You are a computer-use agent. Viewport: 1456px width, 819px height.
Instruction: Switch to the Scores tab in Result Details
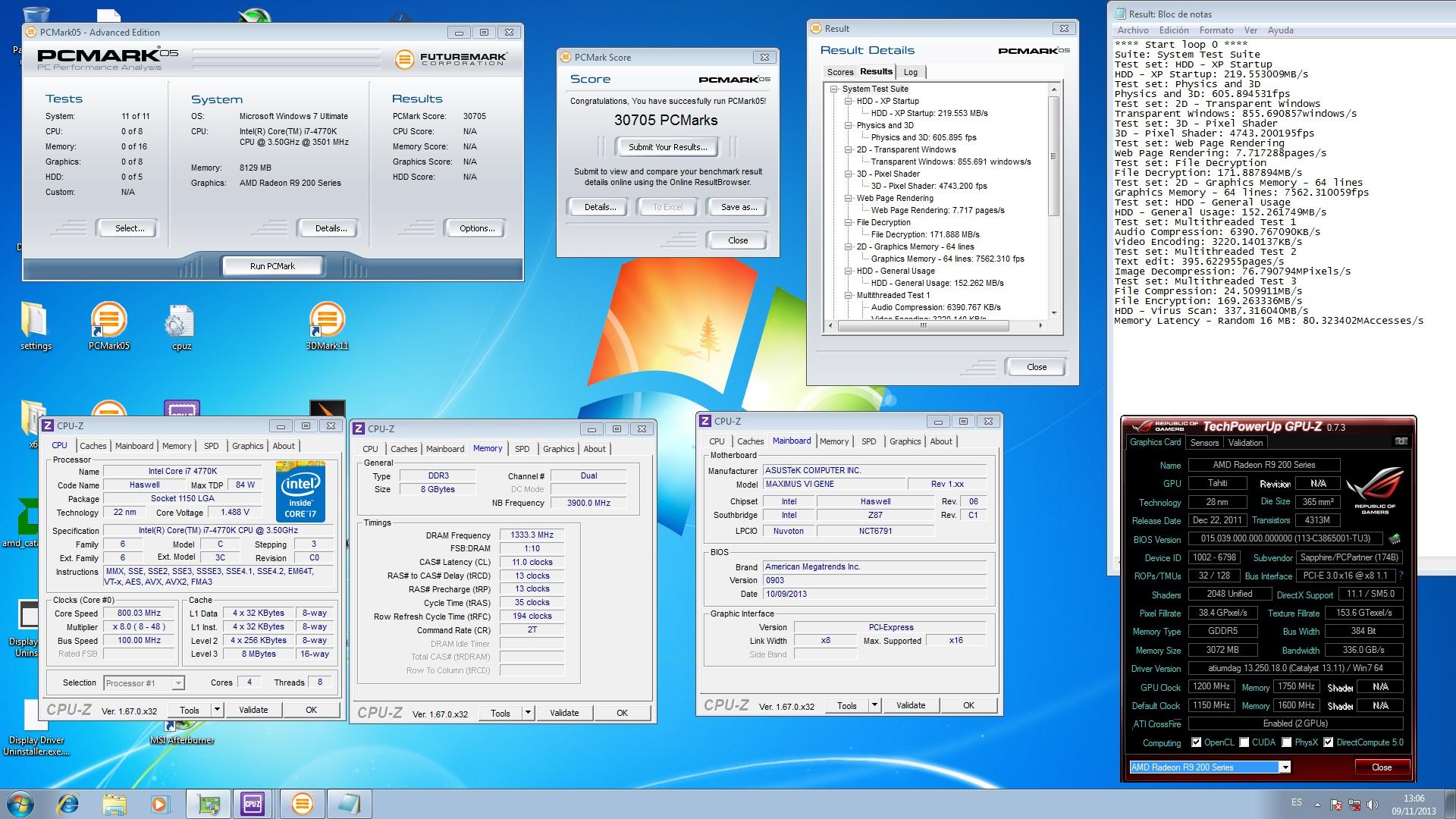coord(839,72)
